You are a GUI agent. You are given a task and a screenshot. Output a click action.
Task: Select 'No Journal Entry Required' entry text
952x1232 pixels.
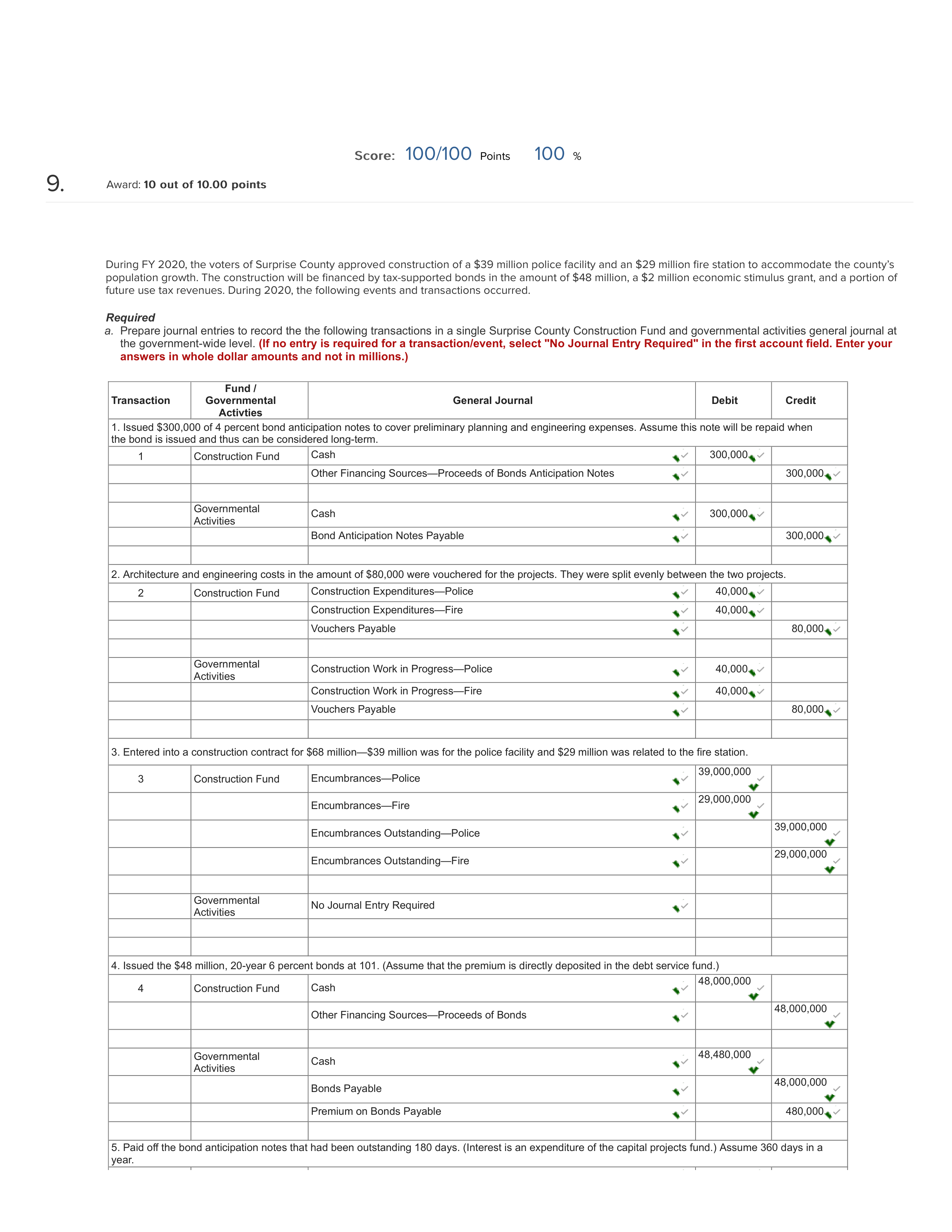[x=373, y=905]
